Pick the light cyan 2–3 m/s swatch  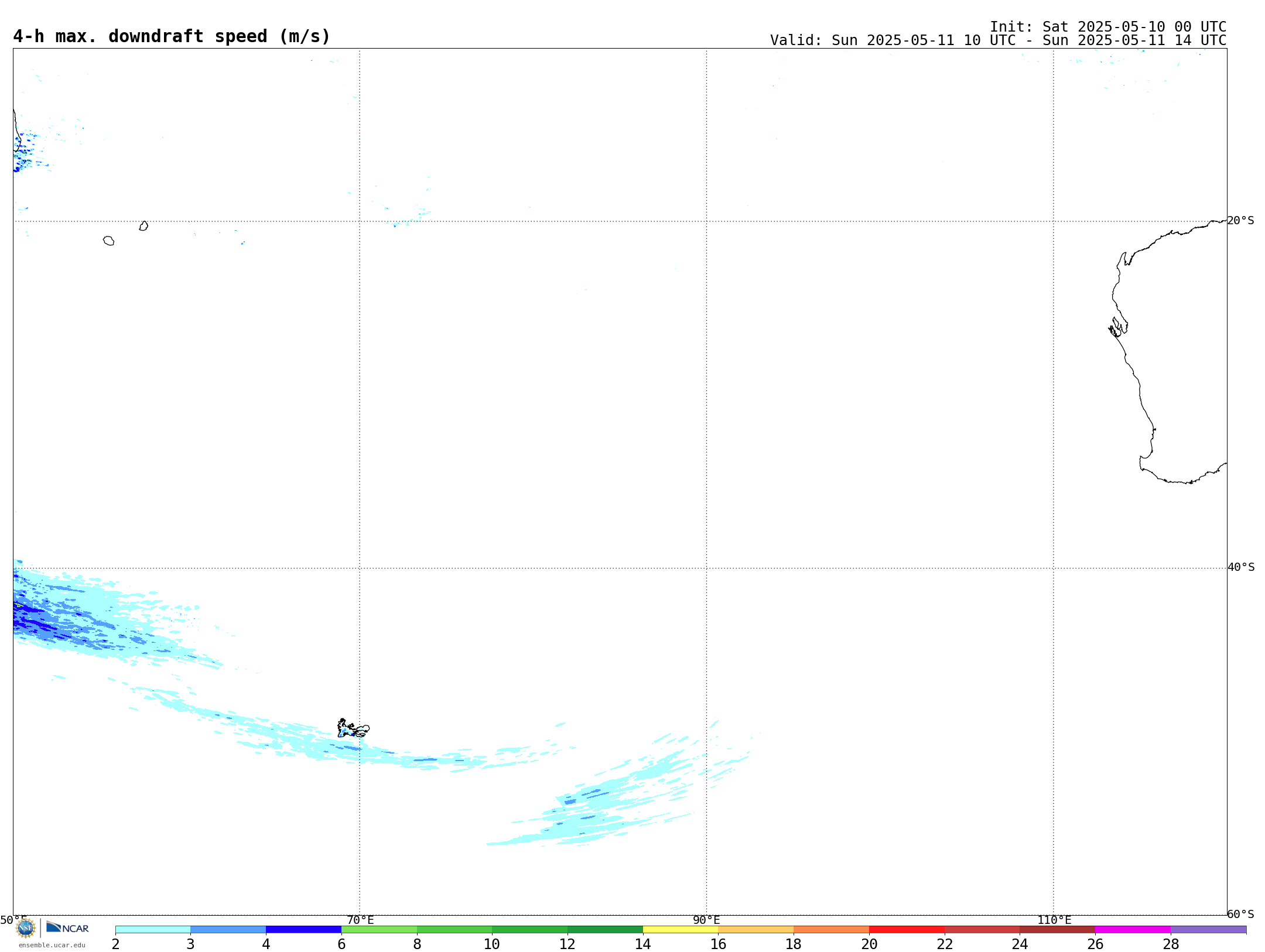[x=153, y=930]
